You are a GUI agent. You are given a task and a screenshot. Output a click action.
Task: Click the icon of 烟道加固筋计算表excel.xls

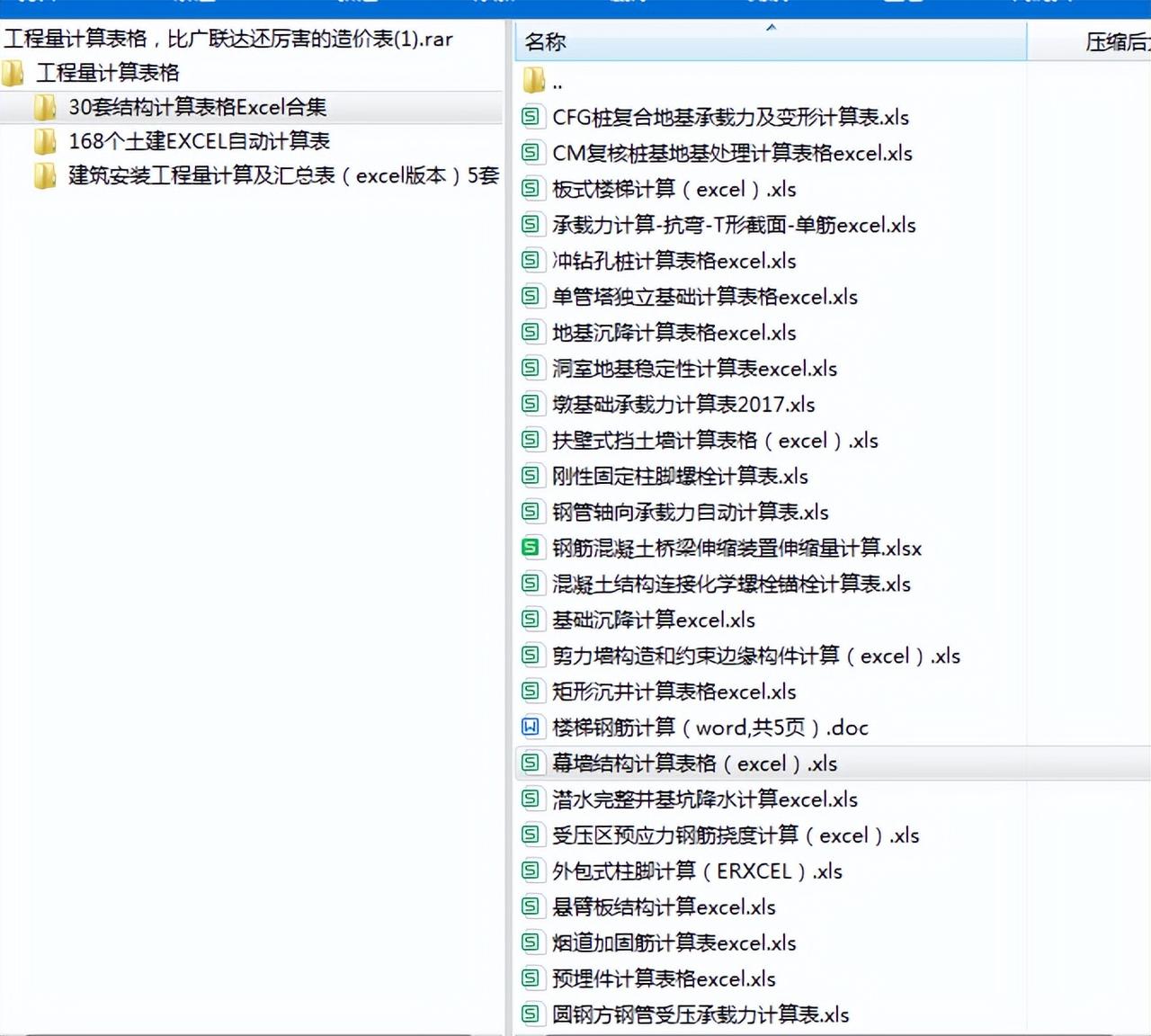[531, 942]
